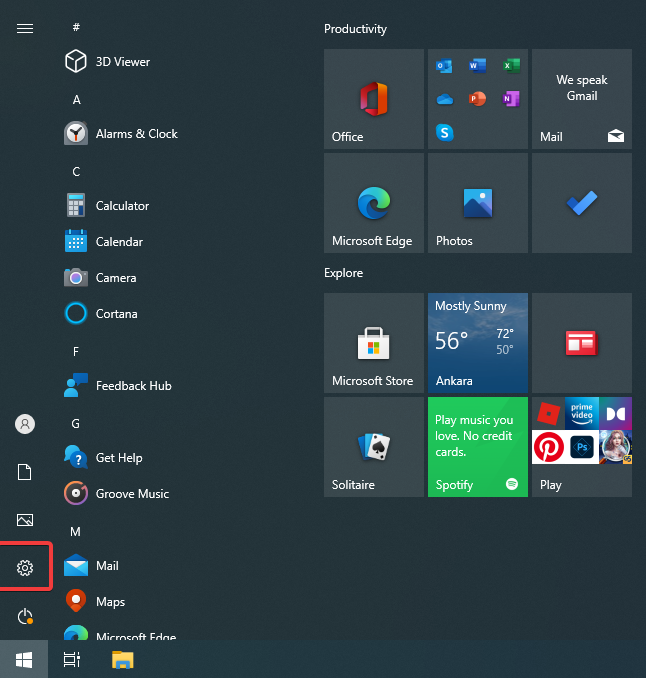Viewport: 646px width, 678px height.
Task: Open Roblox icon in the Play tile
Action: click(548, 413)
